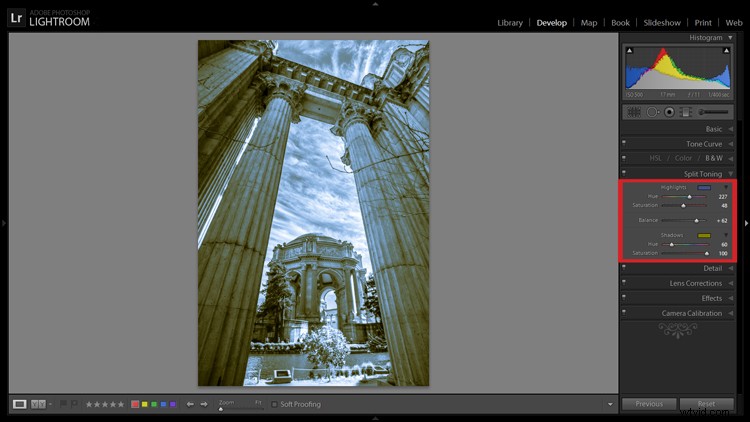Toggle Split Toning panel on/off switch
The width and height of the screenshot is (750, 422).
(624, 173)
